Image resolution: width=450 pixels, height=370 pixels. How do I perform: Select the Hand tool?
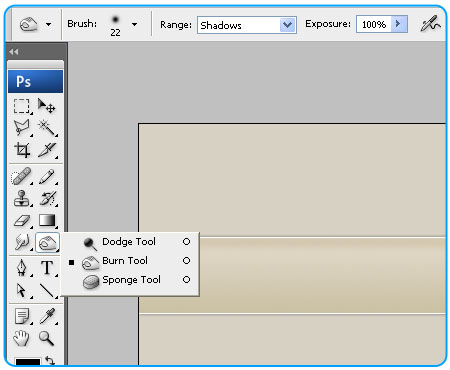(x=21, y=338)
